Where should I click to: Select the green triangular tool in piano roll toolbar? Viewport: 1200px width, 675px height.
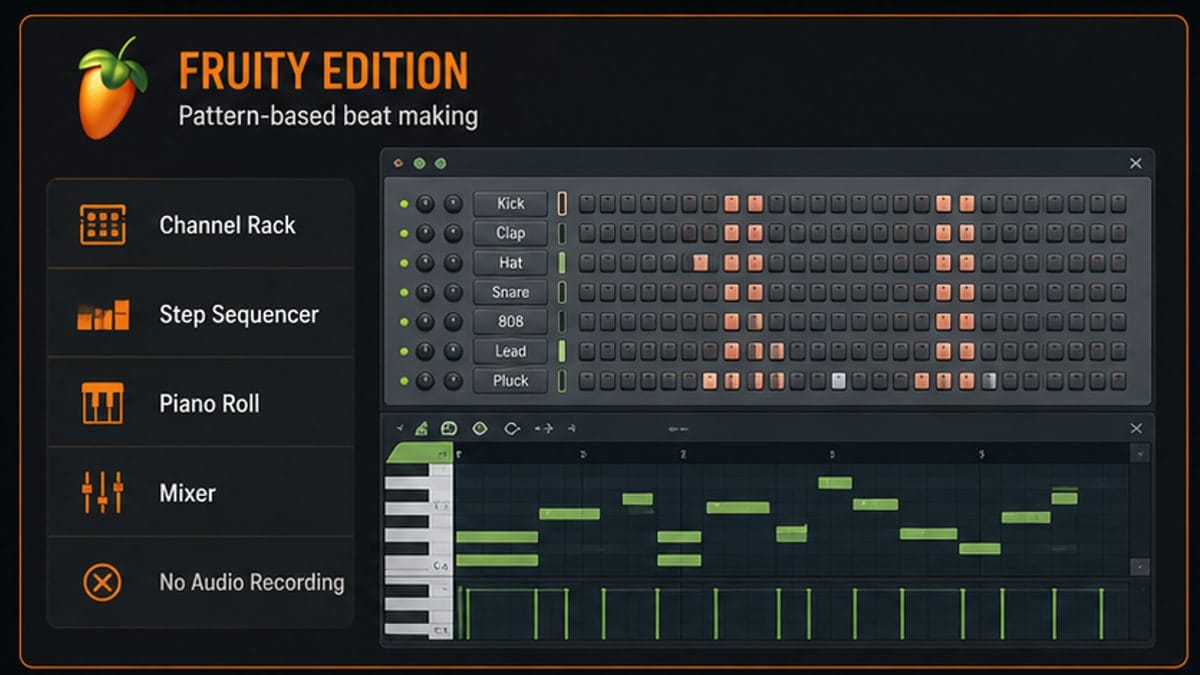tap(422, 428)
